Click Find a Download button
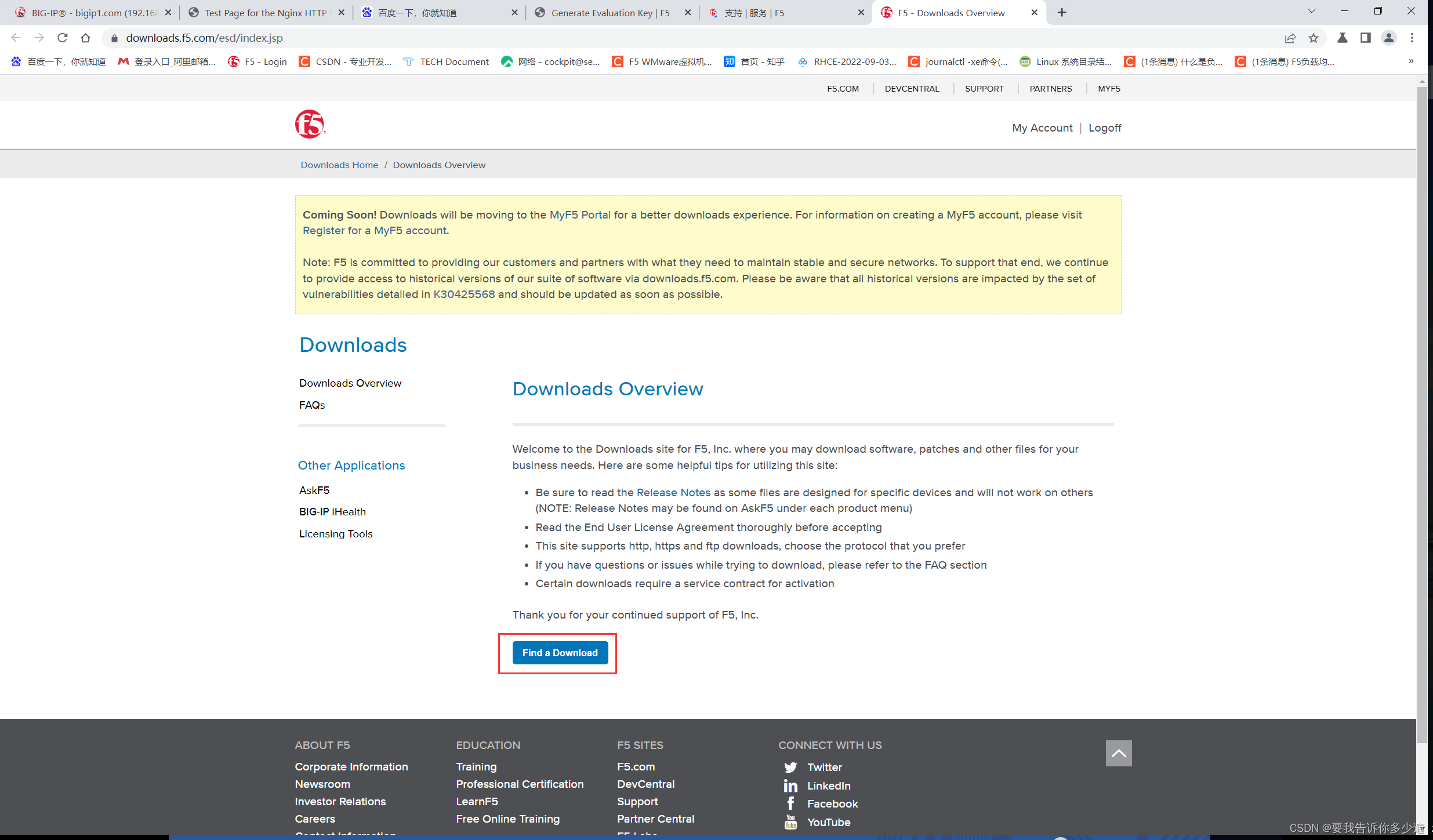The height and width of the screenshot is (840, 1433). coord(560,653)
